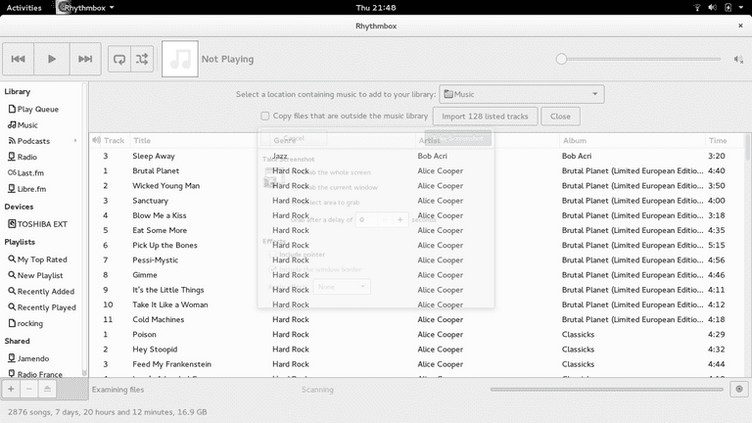752x423 pixels.
Task: Open Recently Added playlist
Action: click(x=41, y=291)
